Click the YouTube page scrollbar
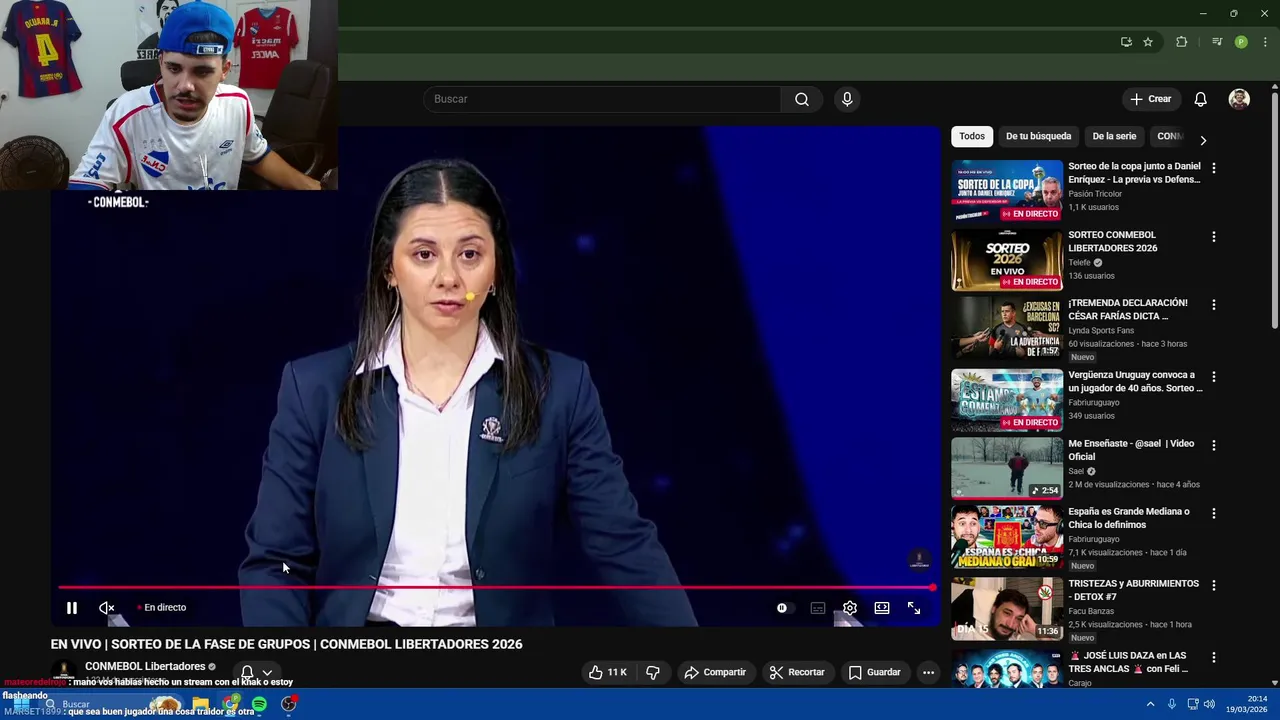The height and width of the screenshot is (720, 1280). (x=1275, y=211)
